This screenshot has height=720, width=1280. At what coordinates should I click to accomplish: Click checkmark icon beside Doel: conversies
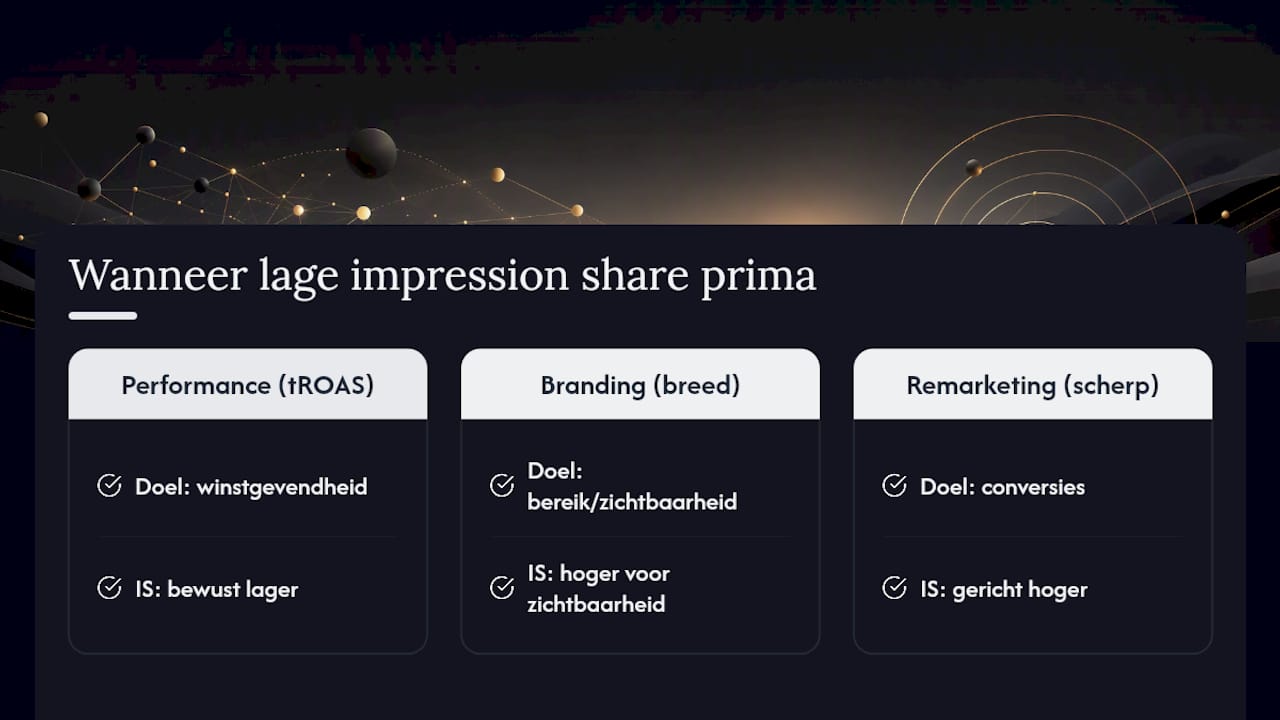point(894,486)
